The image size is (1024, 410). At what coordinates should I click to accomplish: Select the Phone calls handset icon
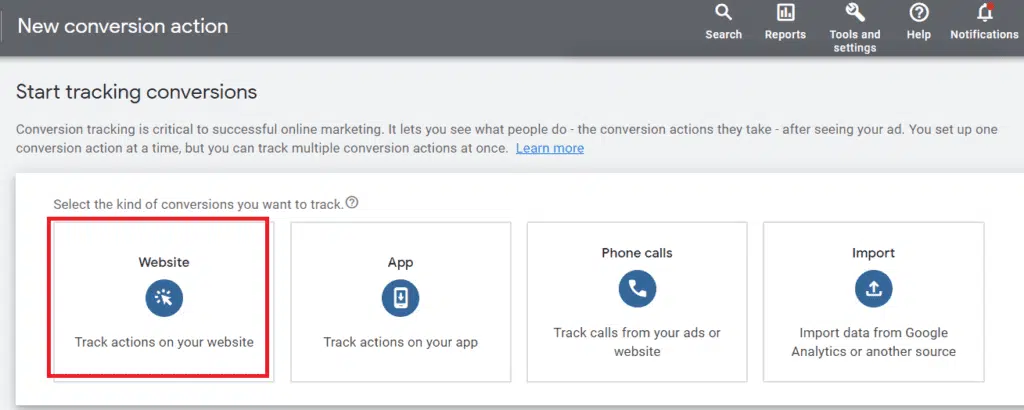(x=637, y=289)
